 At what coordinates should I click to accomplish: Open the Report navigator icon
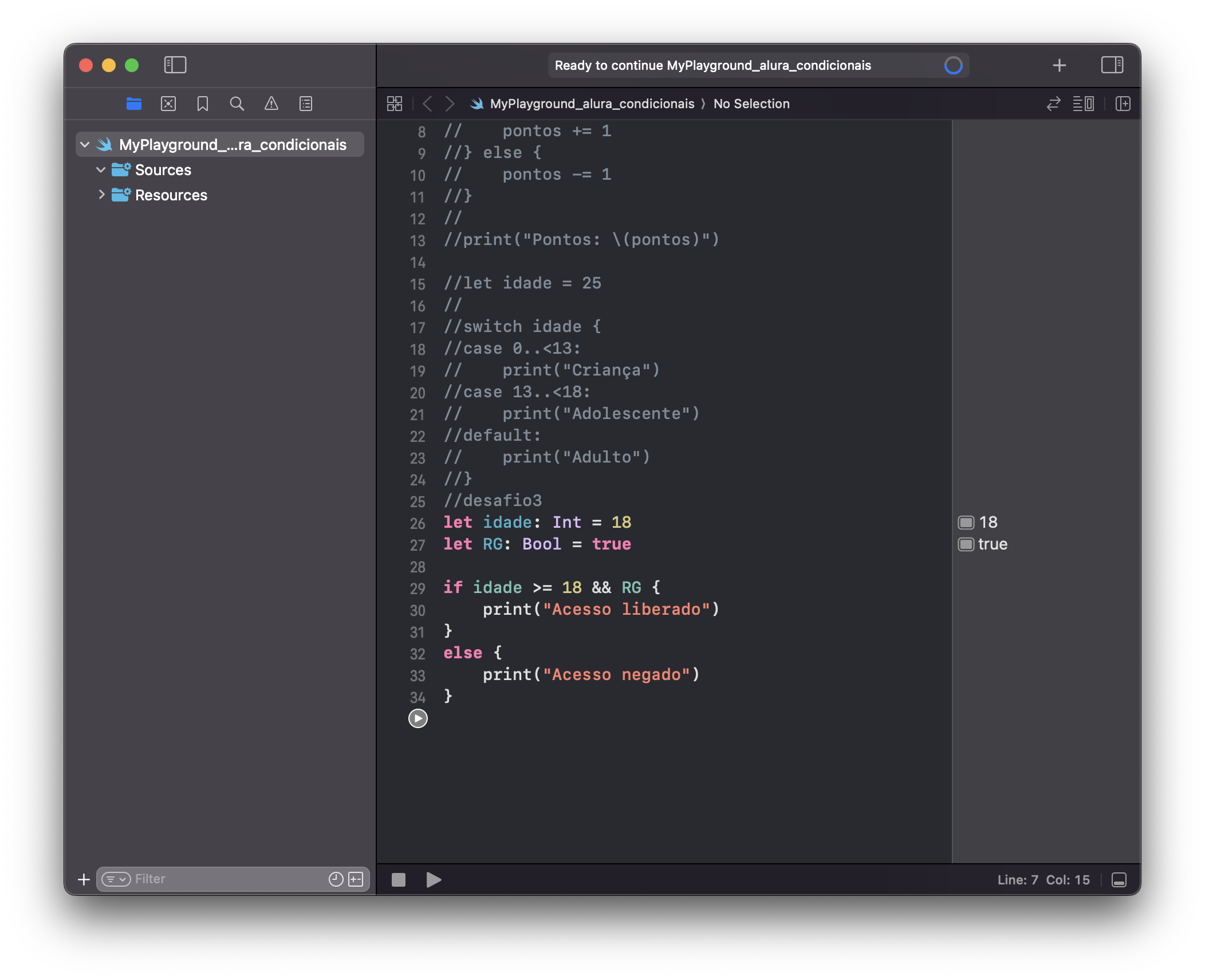click(306, 104)
